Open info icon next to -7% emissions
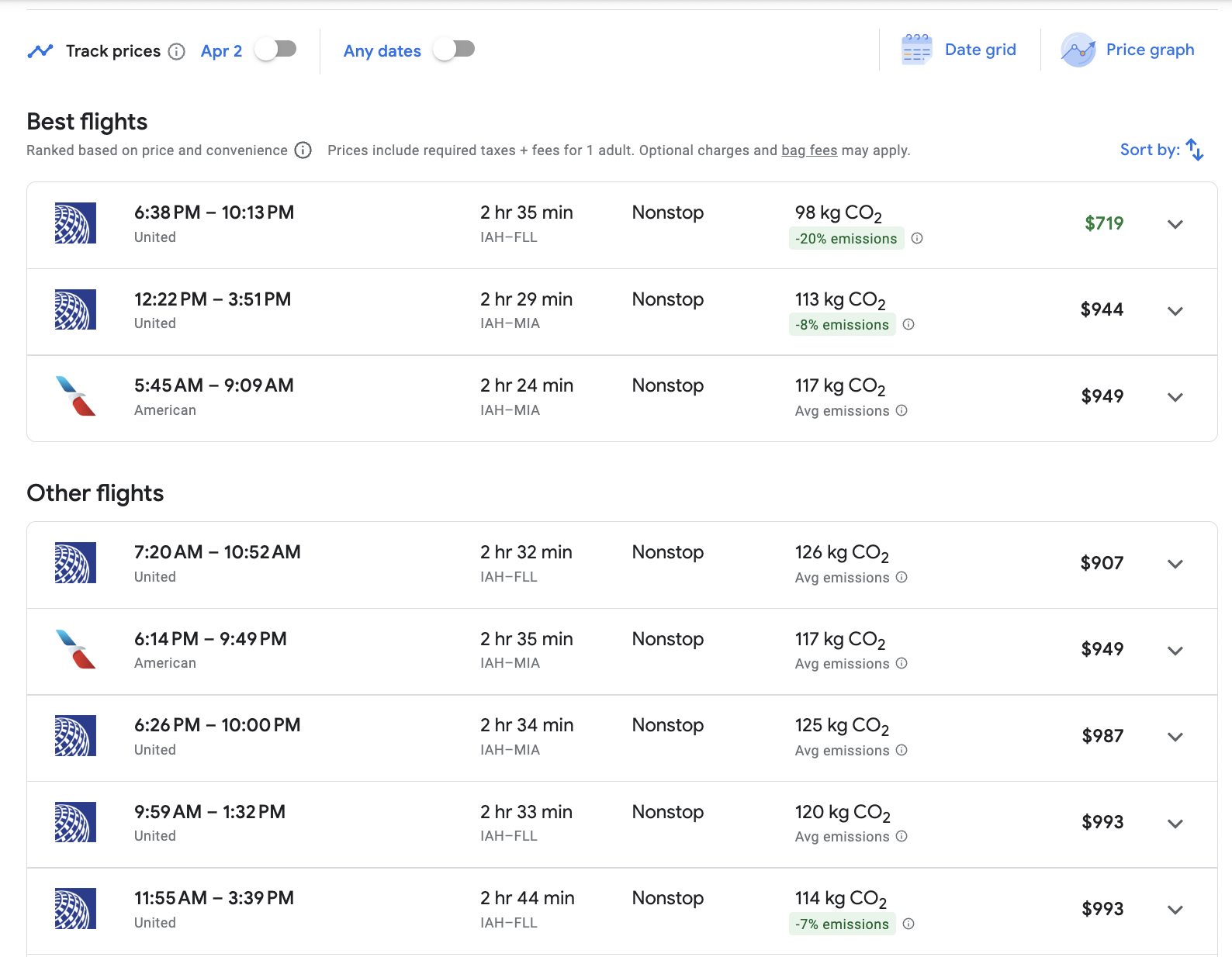1232x957 pixels. click(x=908, y=924)
